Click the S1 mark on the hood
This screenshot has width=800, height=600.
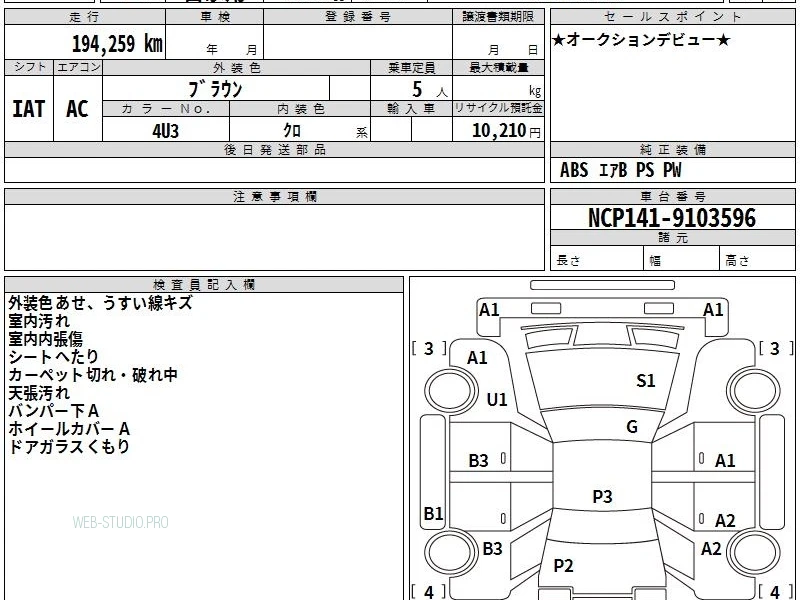point(645,381)
